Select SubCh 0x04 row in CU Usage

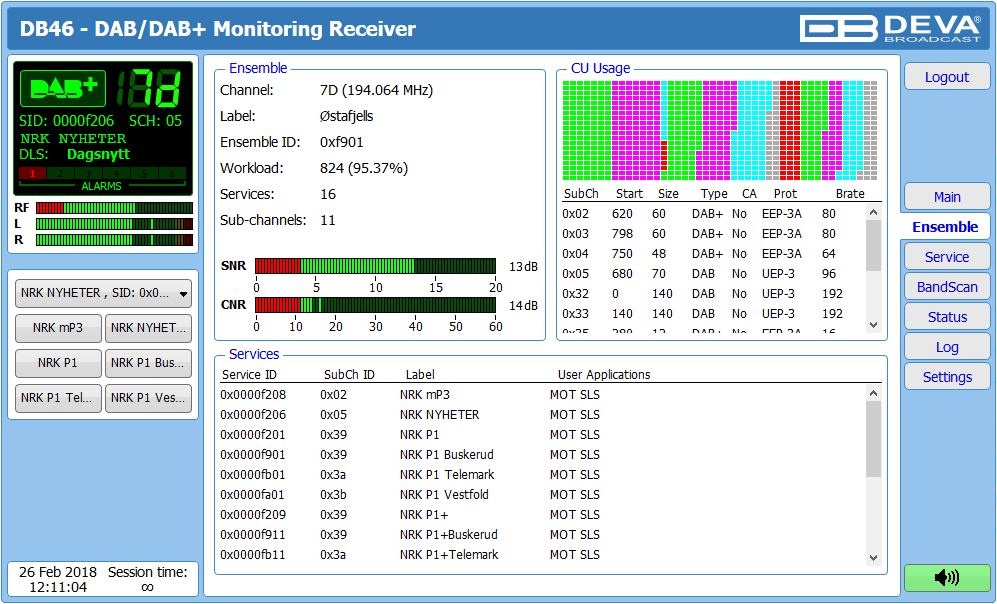712,254
